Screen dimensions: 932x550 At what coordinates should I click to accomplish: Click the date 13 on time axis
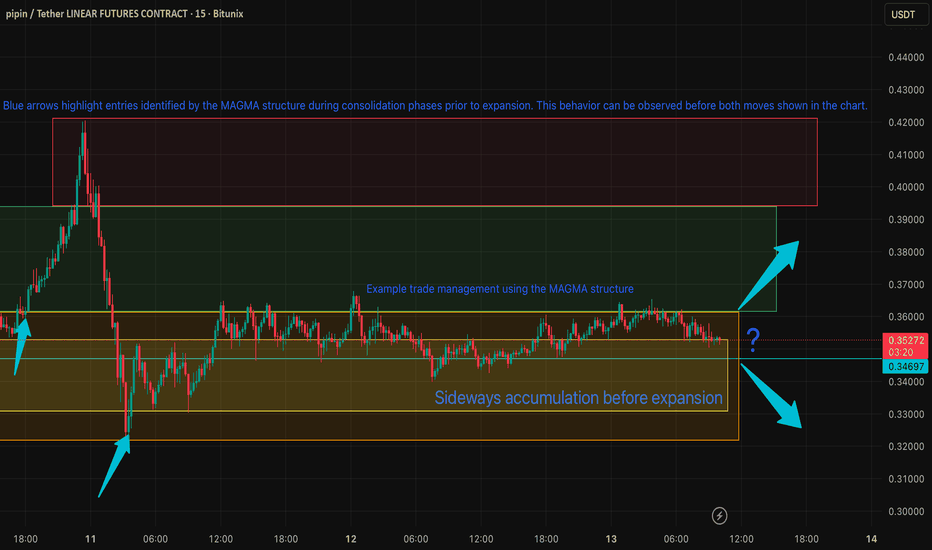pos(611,539)
